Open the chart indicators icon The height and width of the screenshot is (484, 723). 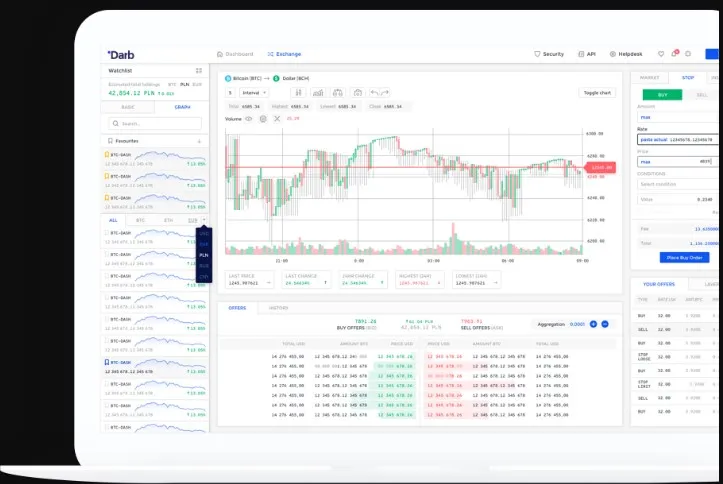[x=318, y=93]
